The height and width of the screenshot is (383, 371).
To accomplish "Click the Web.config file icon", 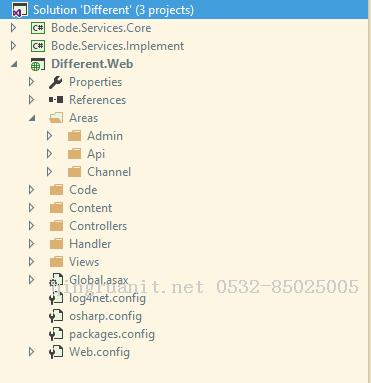I will click(56, 352).
